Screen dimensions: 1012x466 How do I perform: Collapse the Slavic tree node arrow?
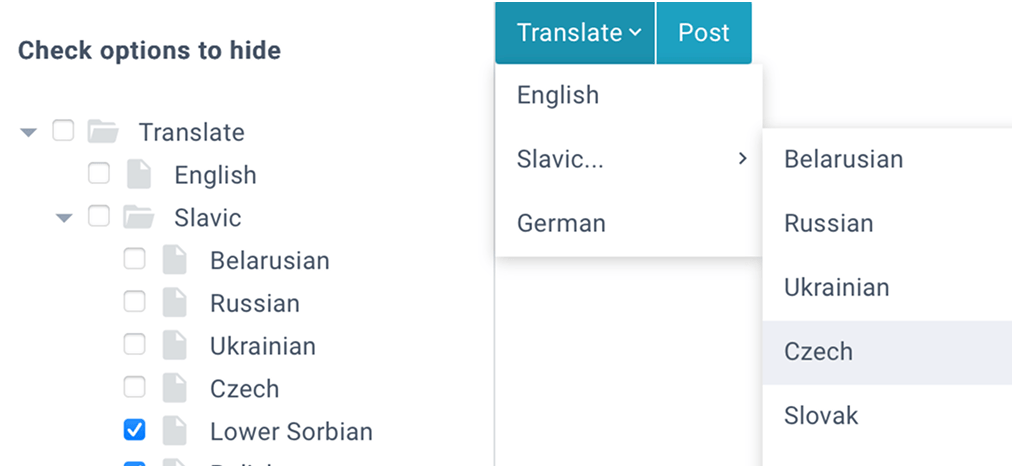click(64, 218)
